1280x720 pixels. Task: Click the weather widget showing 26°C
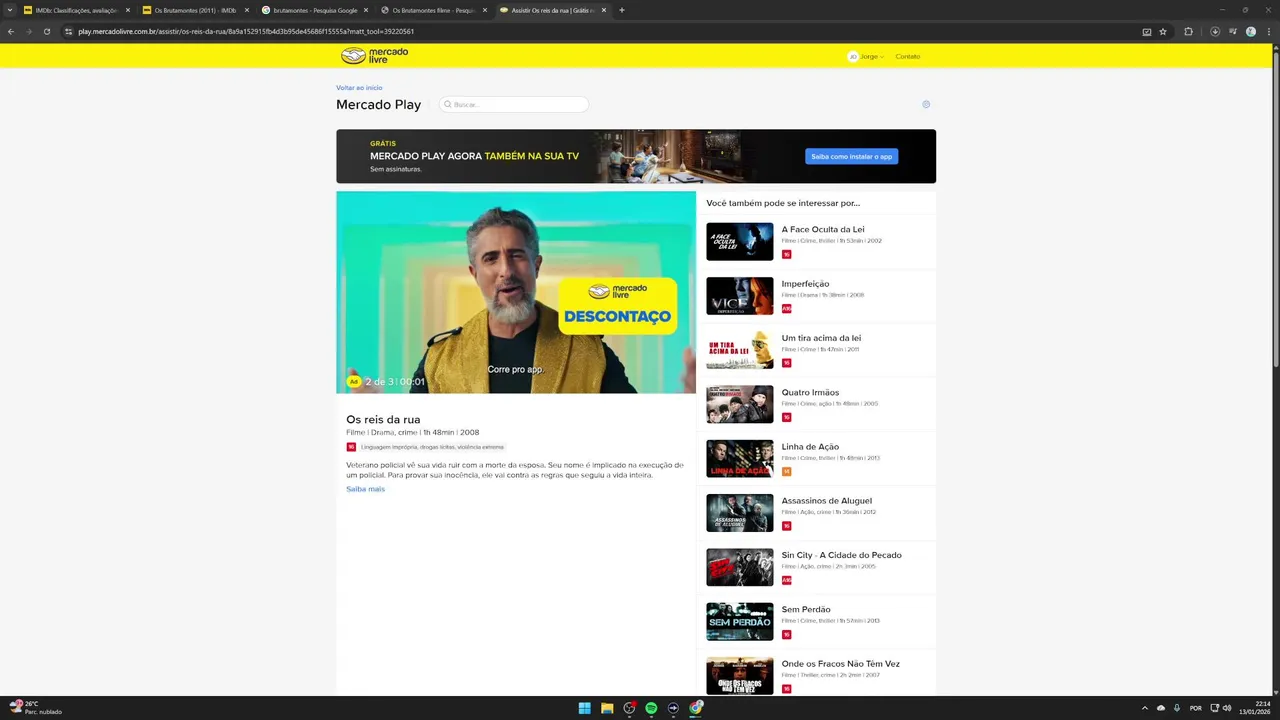point(36,708)
